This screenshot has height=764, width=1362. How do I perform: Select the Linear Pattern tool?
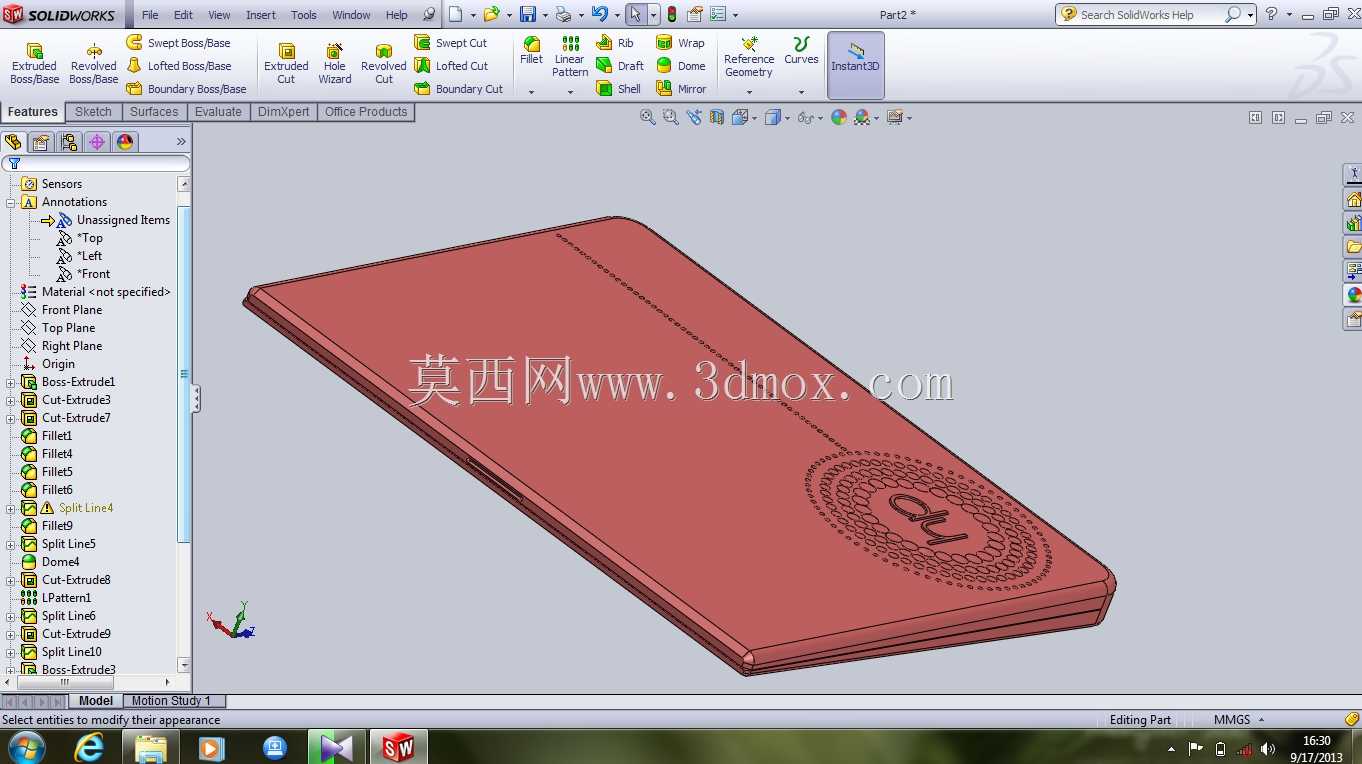coord(570,57)
